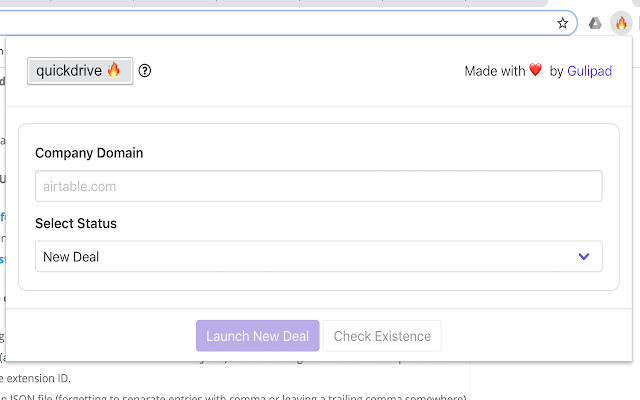Open the Gulipad link
Image resolution: width=640 pixels, height=400 pixels.
click(589, 71)
